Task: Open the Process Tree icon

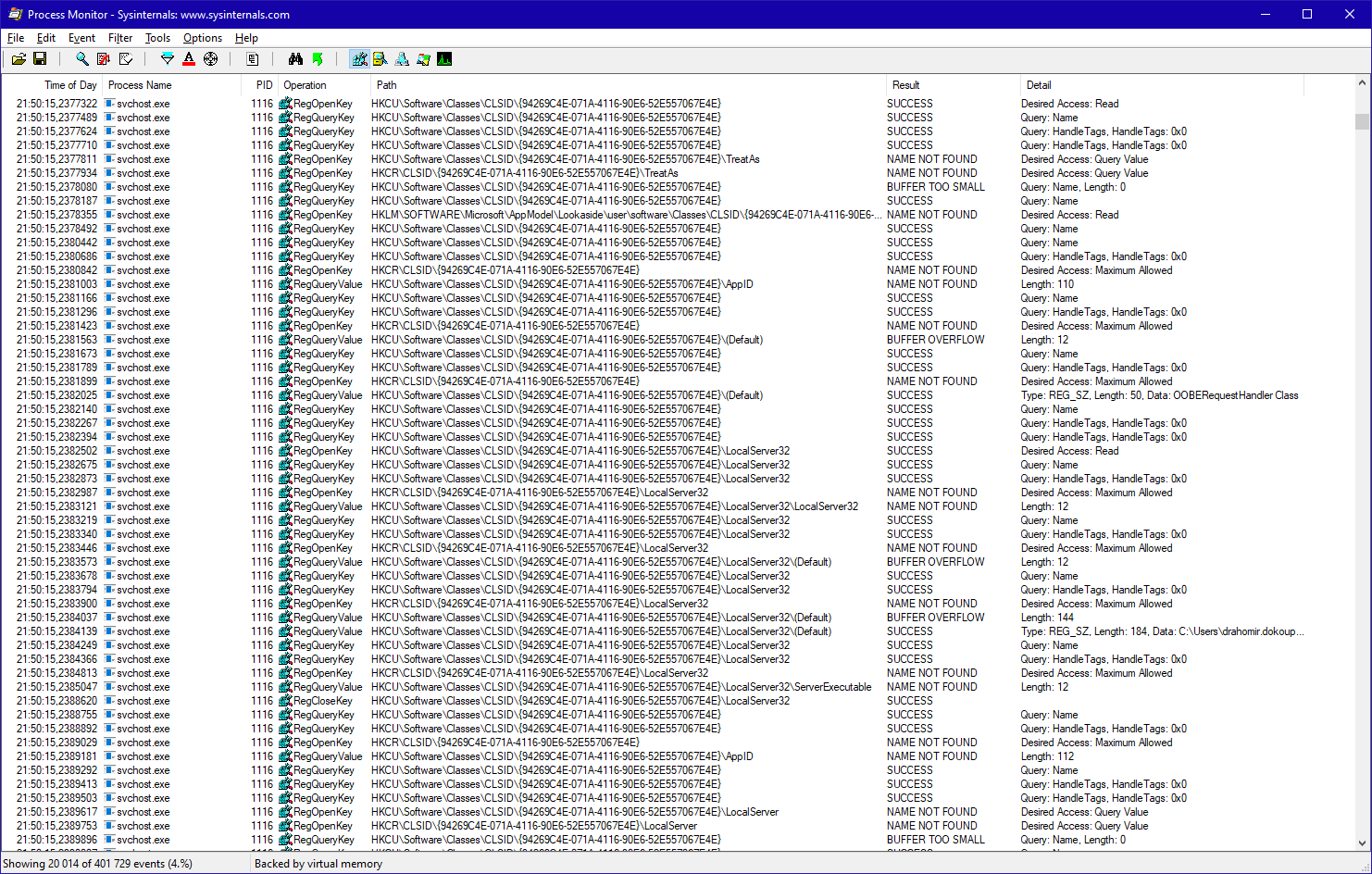Action: click(x=253, y=59)
